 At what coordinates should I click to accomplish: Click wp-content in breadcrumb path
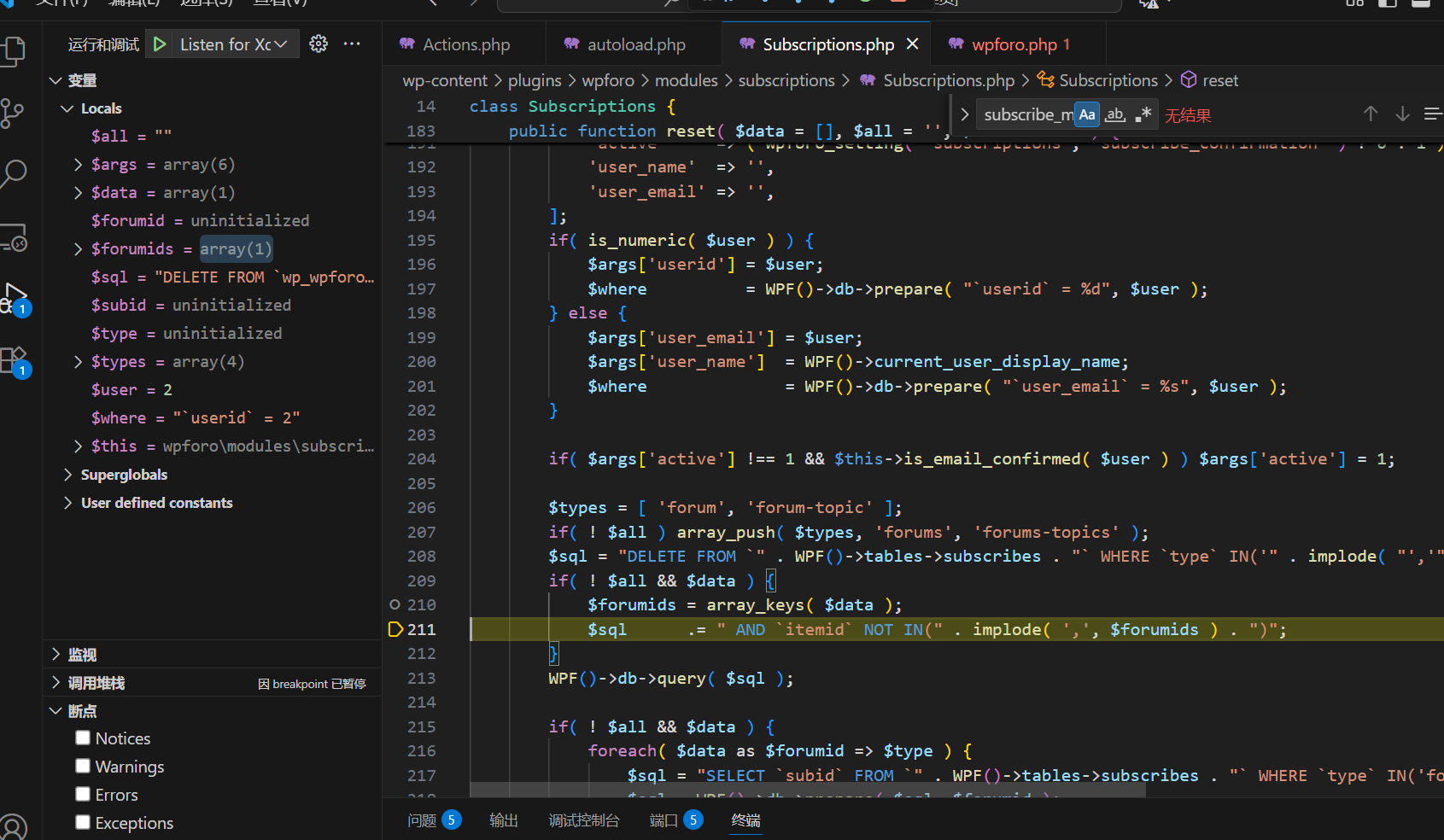(445, 80)
